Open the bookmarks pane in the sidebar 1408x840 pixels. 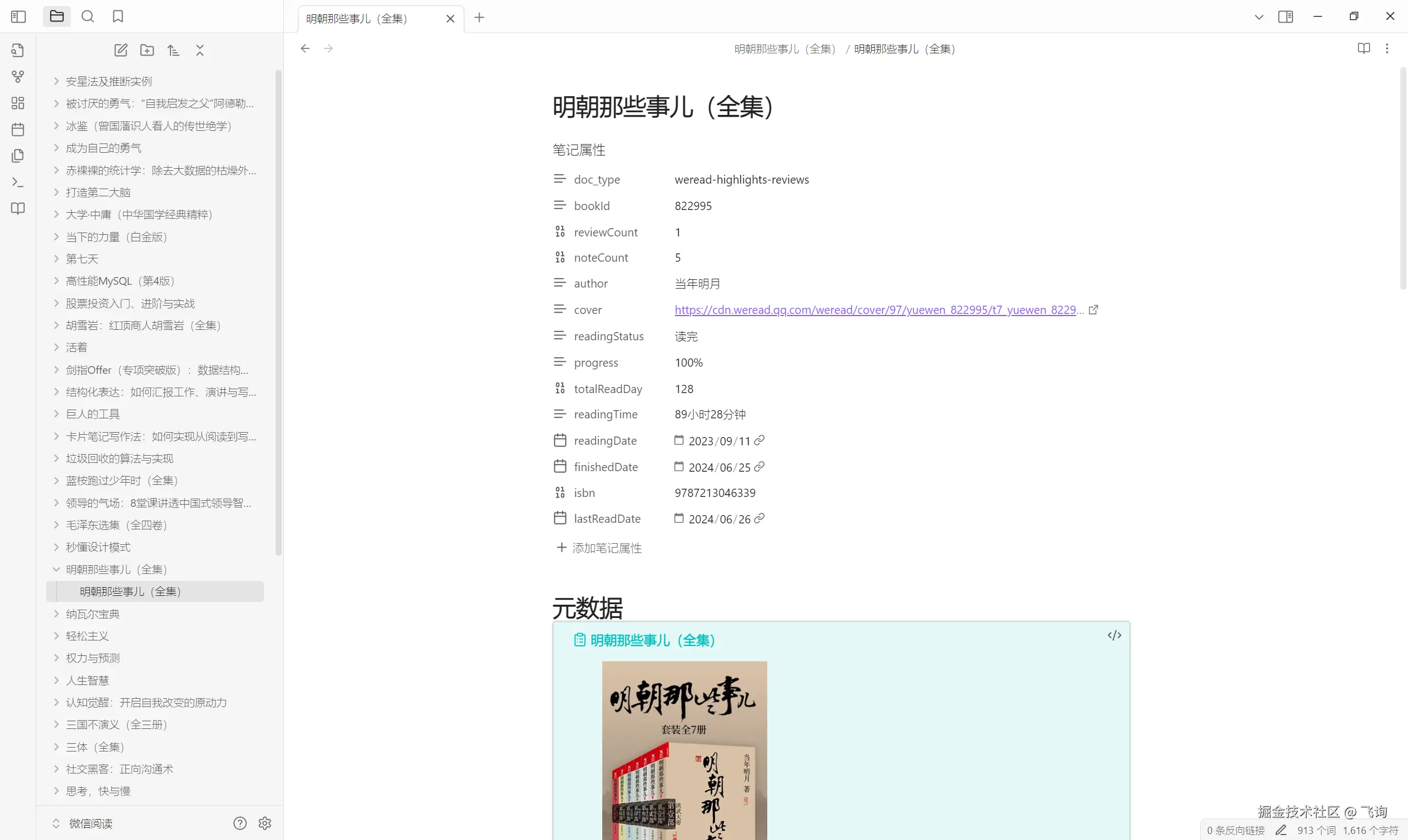(x=118, y=16)
